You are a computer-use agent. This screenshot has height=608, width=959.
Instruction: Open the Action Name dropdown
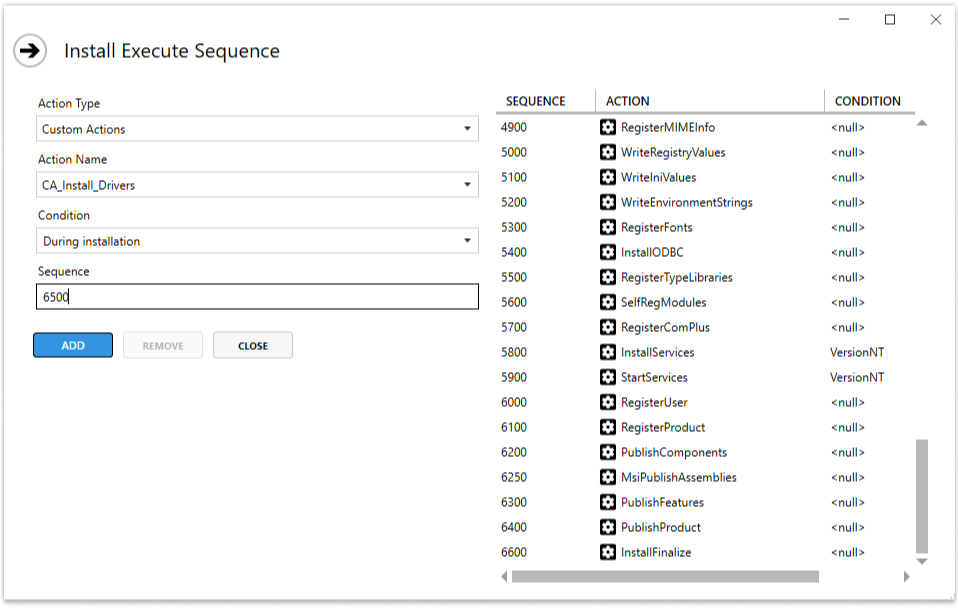(257, 185)
